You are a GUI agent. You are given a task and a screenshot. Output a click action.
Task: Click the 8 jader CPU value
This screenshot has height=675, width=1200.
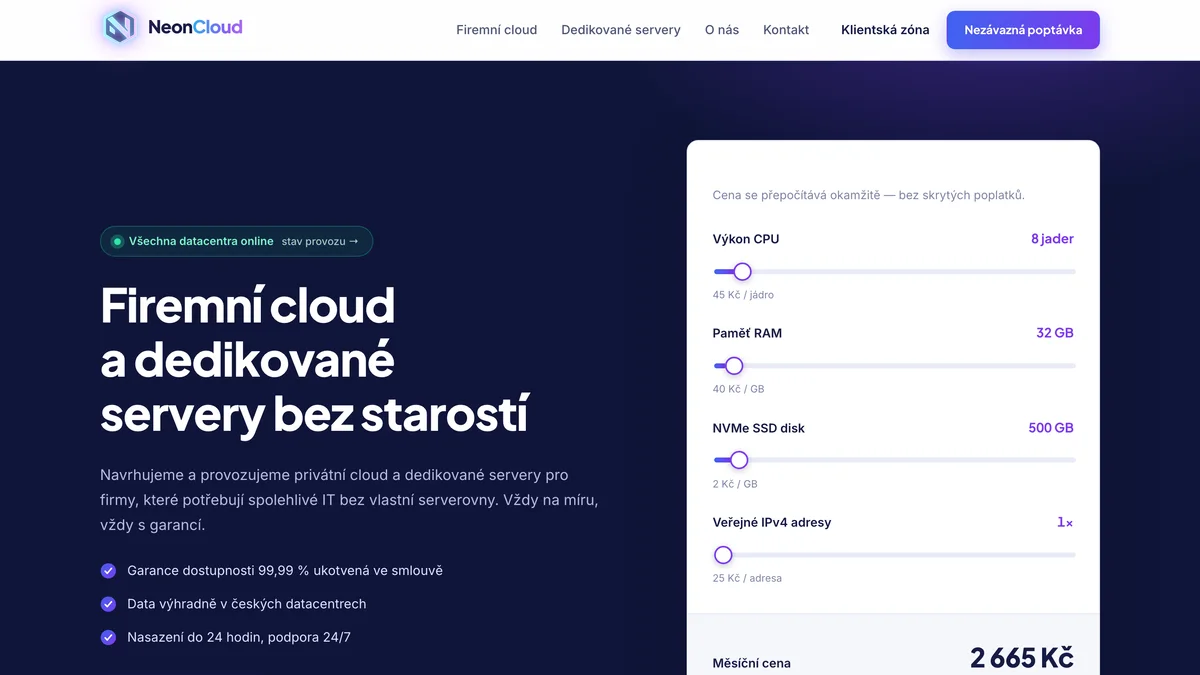pyautogui.click(x=1052, y=239)
